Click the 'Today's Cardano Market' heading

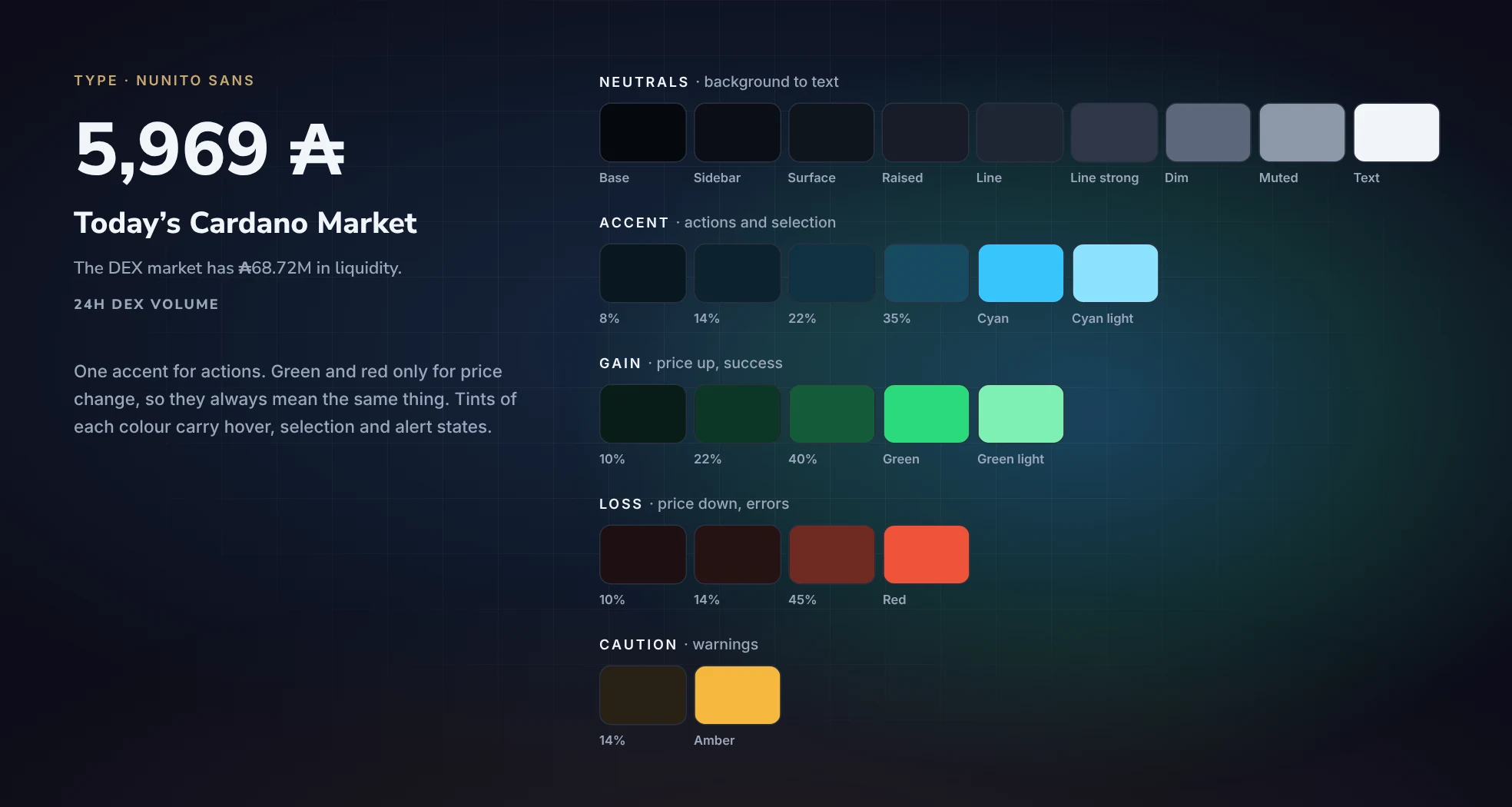(245, 223)
